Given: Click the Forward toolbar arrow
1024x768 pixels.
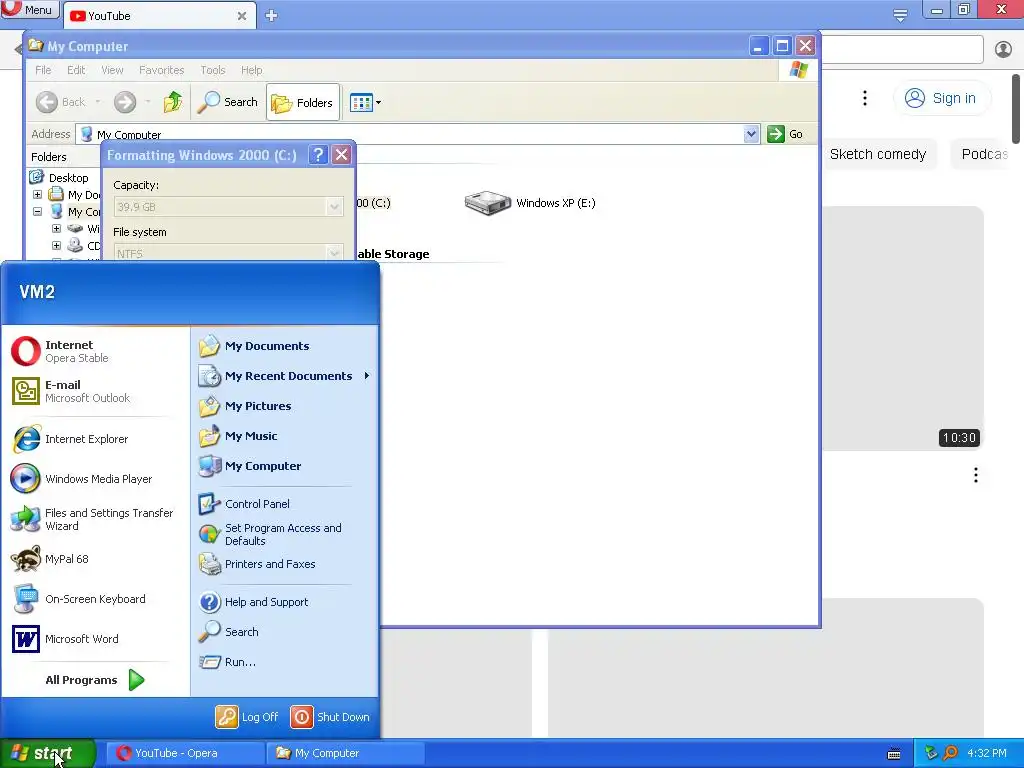Looking at the screenshot, I should click(x=125, y=102).
